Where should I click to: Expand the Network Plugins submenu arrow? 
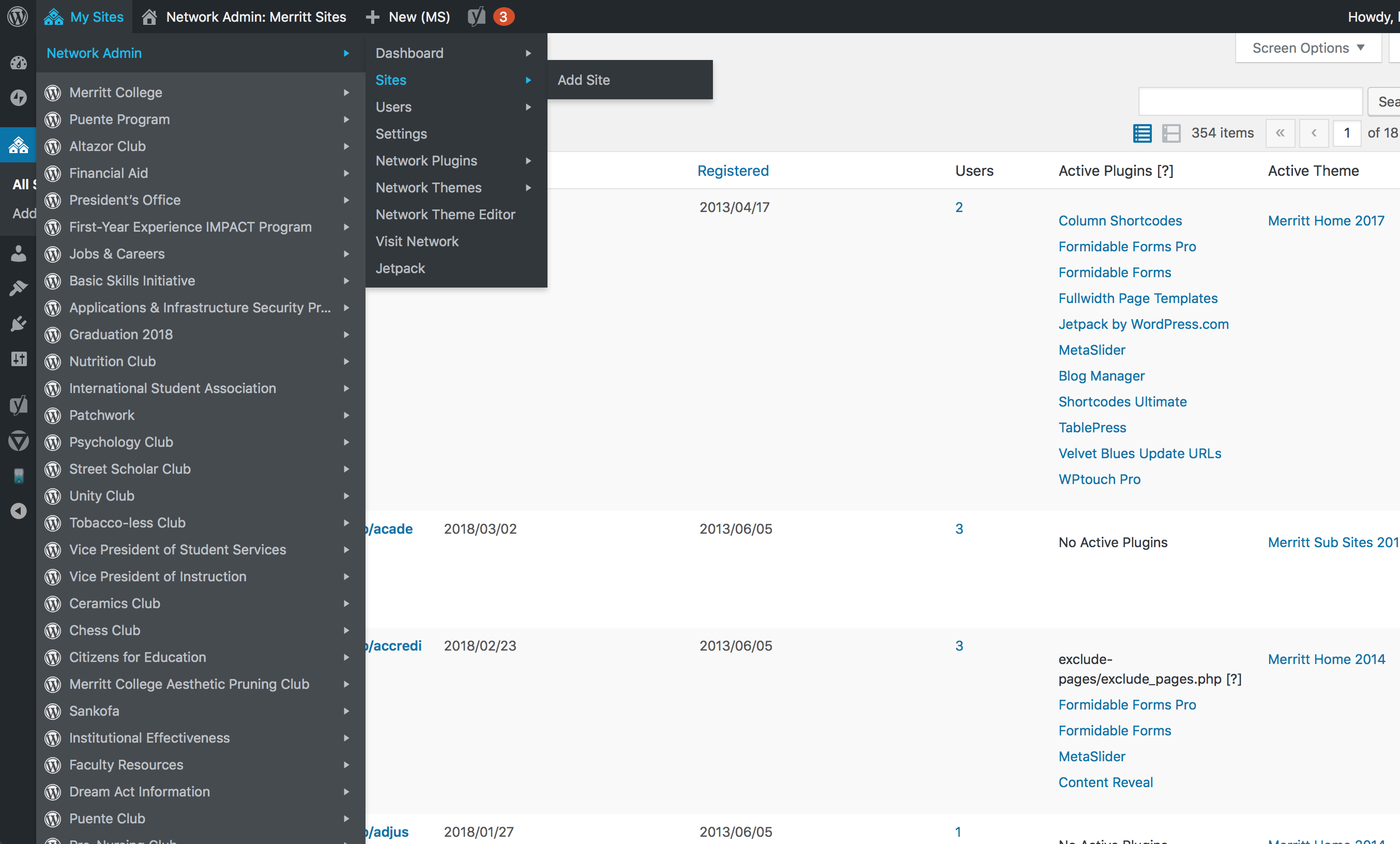coord(528,161)
